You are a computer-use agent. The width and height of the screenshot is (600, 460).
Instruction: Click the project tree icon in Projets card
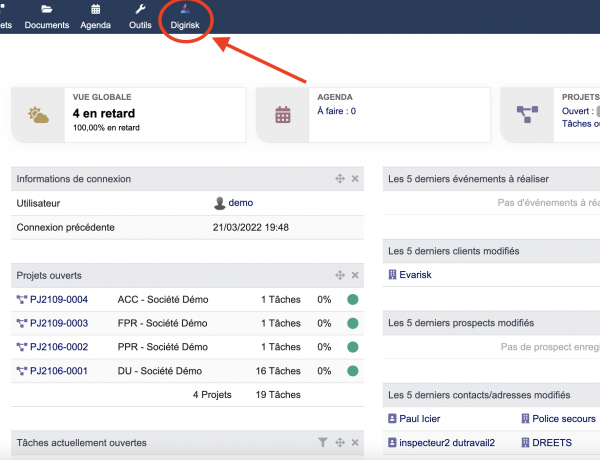pyautogui.click(x=527, y=114)
